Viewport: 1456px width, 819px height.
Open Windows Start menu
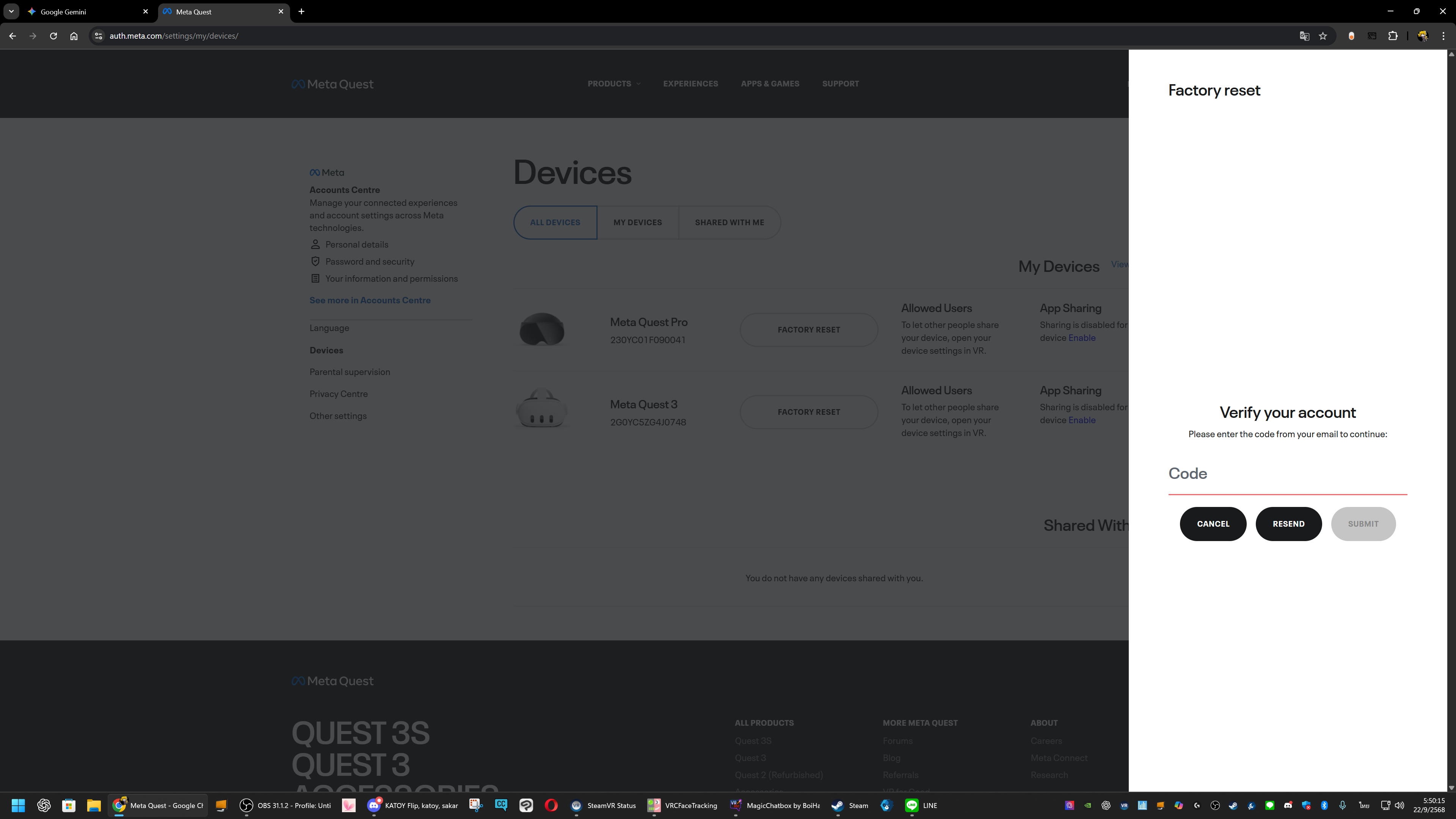click(18, 805)
